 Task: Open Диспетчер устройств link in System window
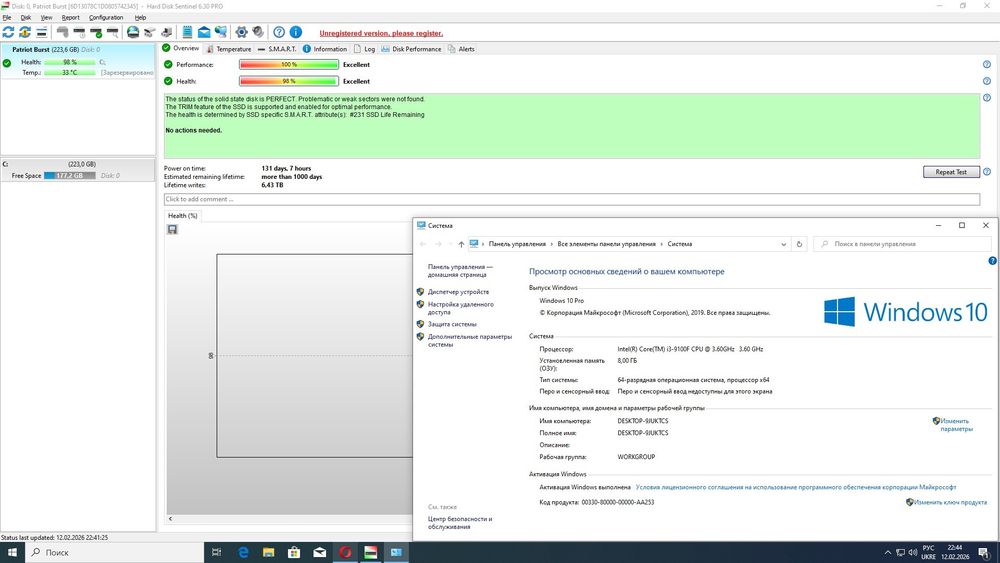[x=458, y=292]
